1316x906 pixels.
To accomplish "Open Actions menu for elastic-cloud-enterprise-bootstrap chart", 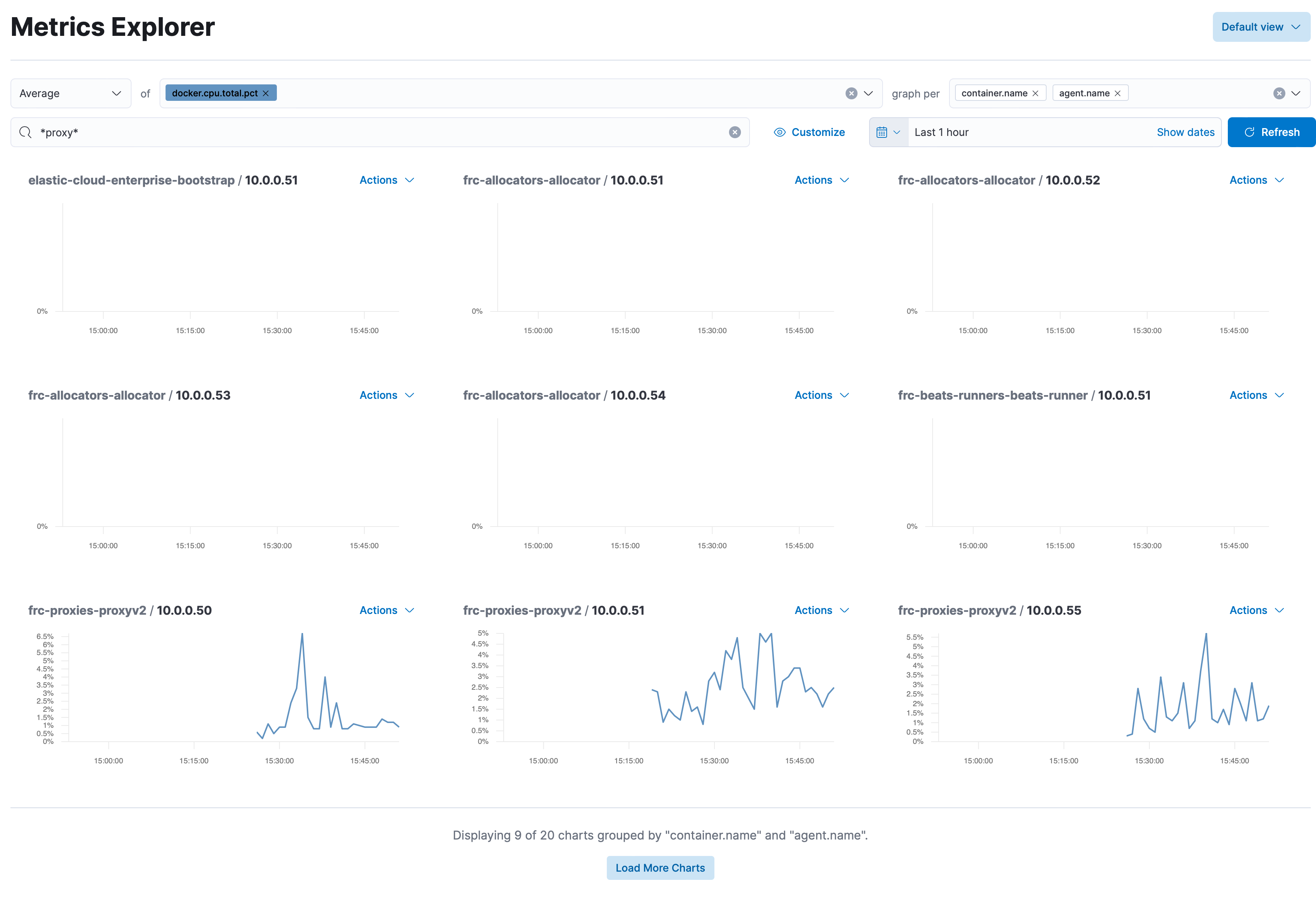I will [386, 180].
